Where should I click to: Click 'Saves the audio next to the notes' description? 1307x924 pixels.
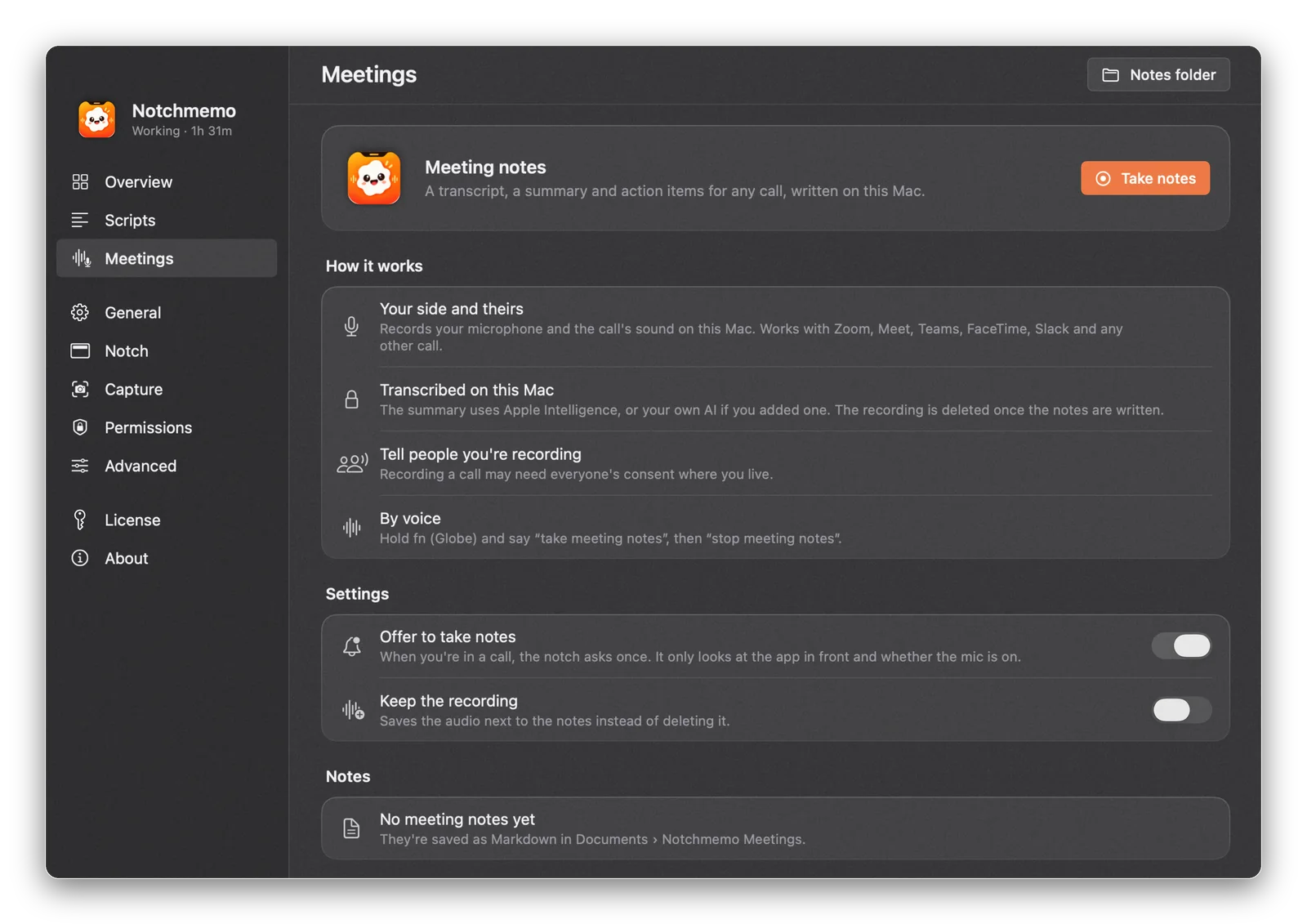coord(555,721)
